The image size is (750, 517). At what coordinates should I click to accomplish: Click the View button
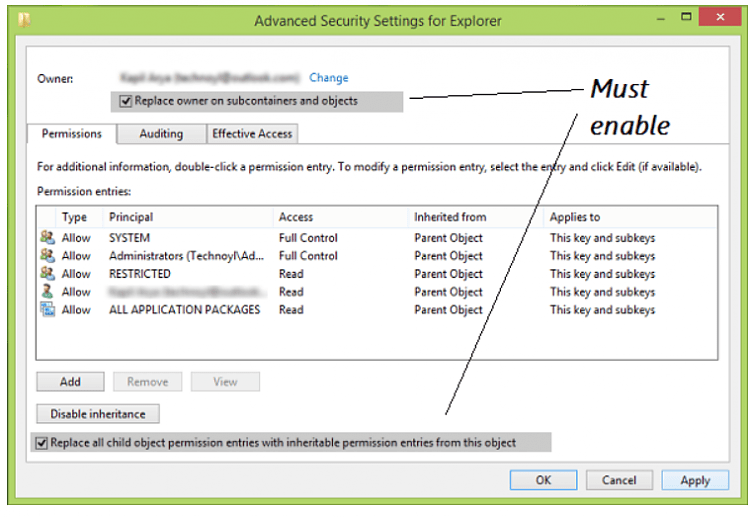[225, 382]
